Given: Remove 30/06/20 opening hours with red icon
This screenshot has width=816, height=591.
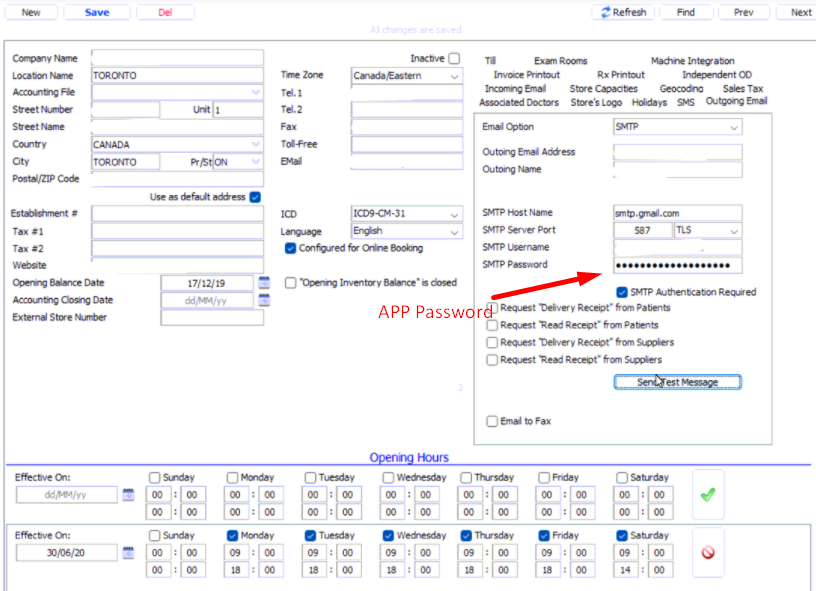Looking at the screenshot, I should (708, 553).
